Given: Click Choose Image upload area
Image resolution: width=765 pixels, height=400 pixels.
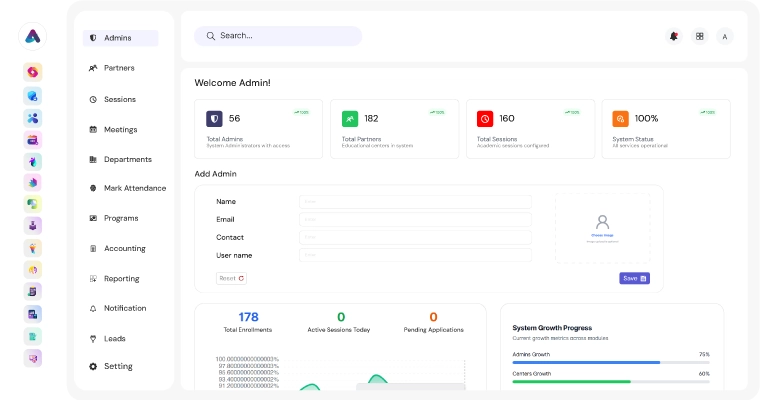Looking at the screenshot, I should click(x=602, y=229).
